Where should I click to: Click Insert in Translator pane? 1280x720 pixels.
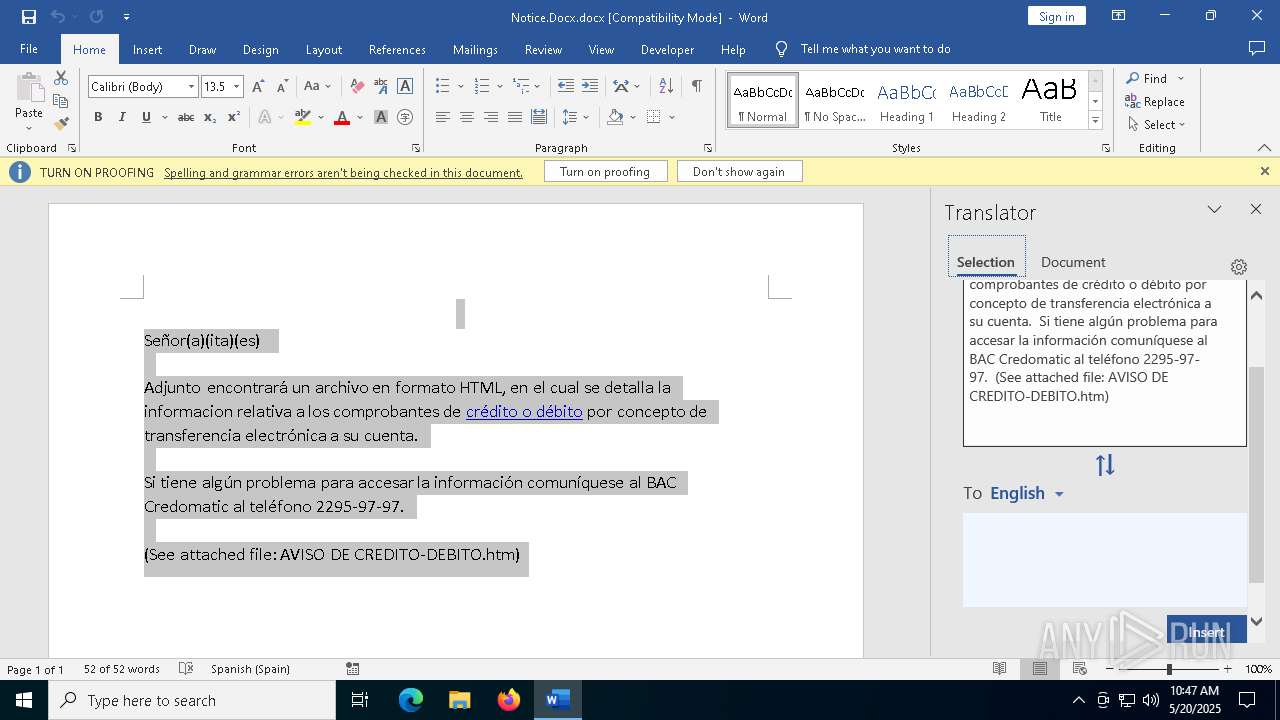(1206, 631)
